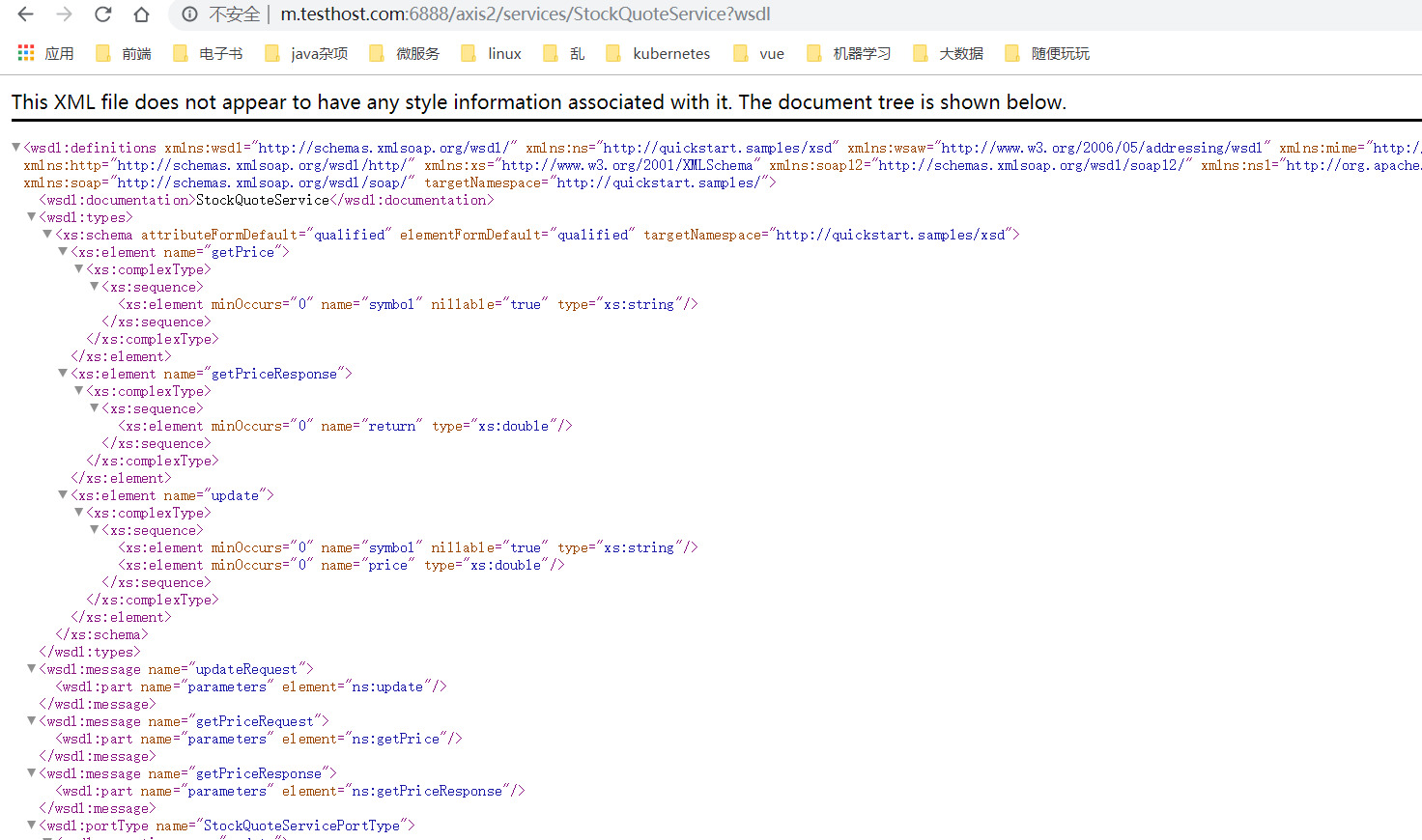Reload the current page
The image size is (1422, 840).
point(102,14)
